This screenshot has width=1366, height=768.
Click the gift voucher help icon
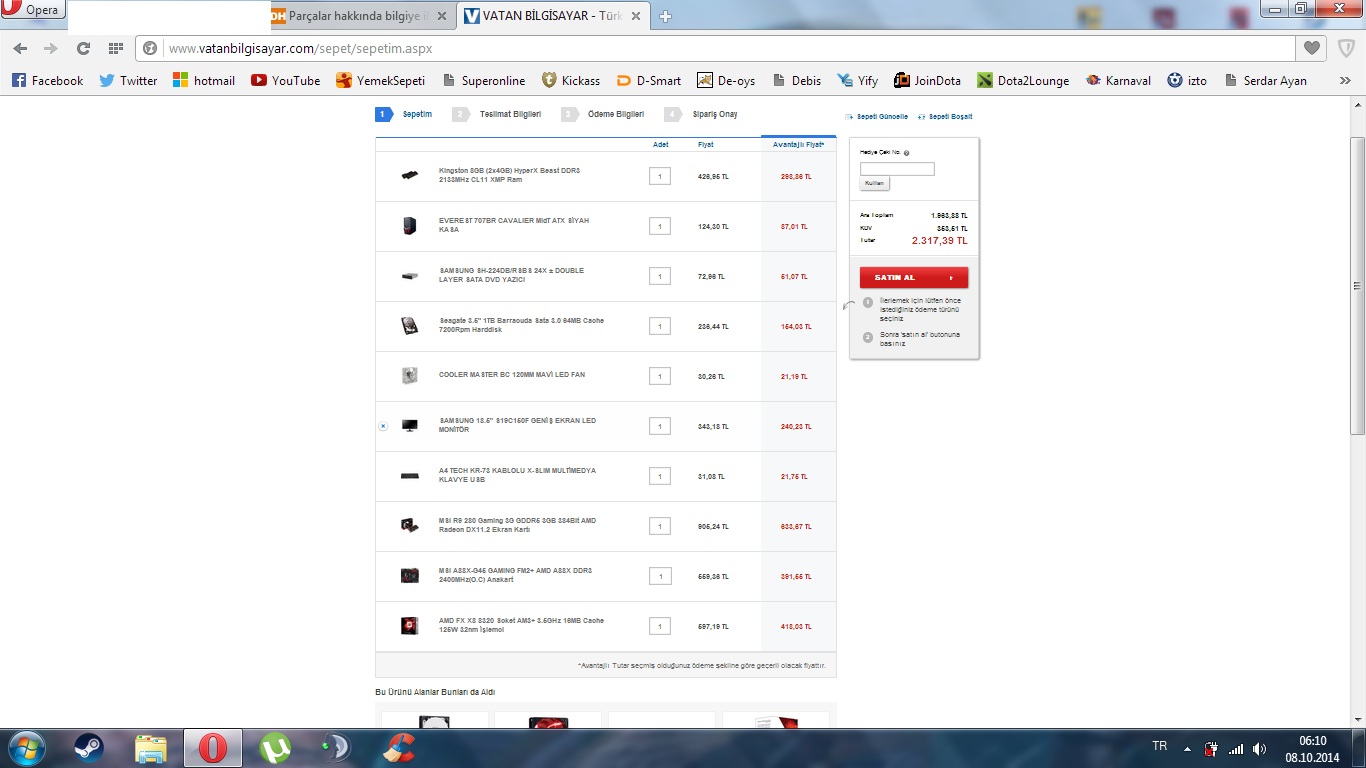point(906,153)
